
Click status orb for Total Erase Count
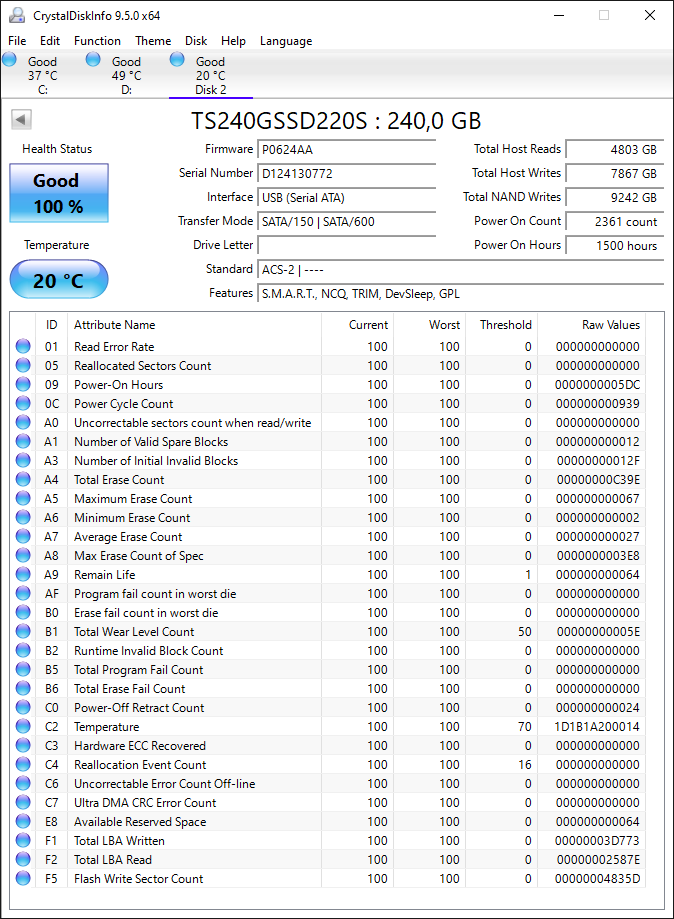click(x=23, y=479)
